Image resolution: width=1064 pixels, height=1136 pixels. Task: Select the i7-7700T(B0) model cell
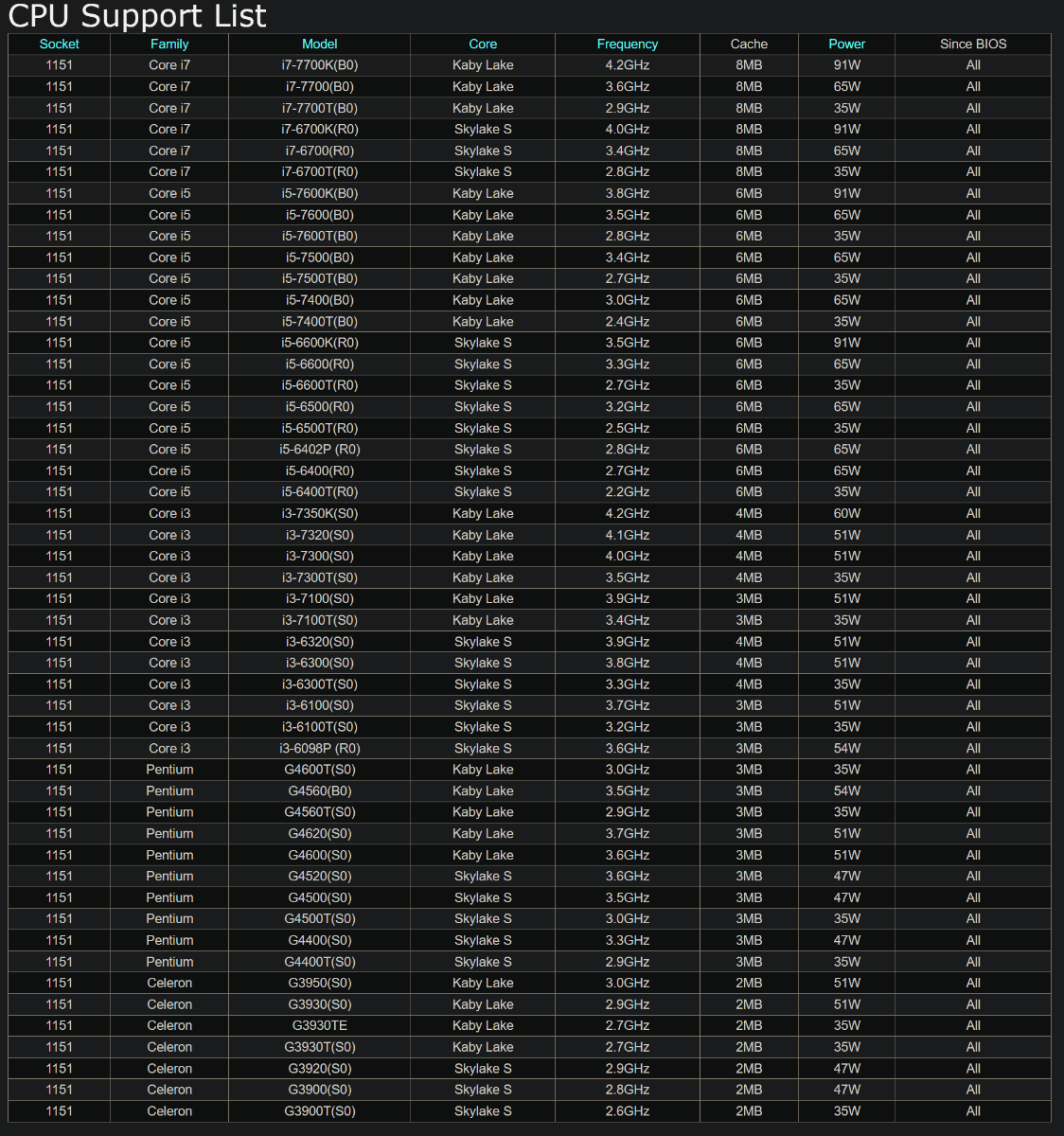(320, 108)
